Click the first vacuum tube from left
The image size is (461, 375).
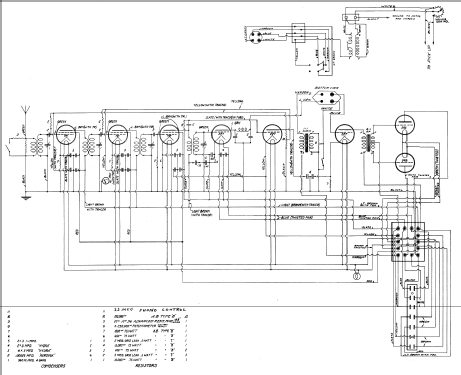[x=66, y=135]
